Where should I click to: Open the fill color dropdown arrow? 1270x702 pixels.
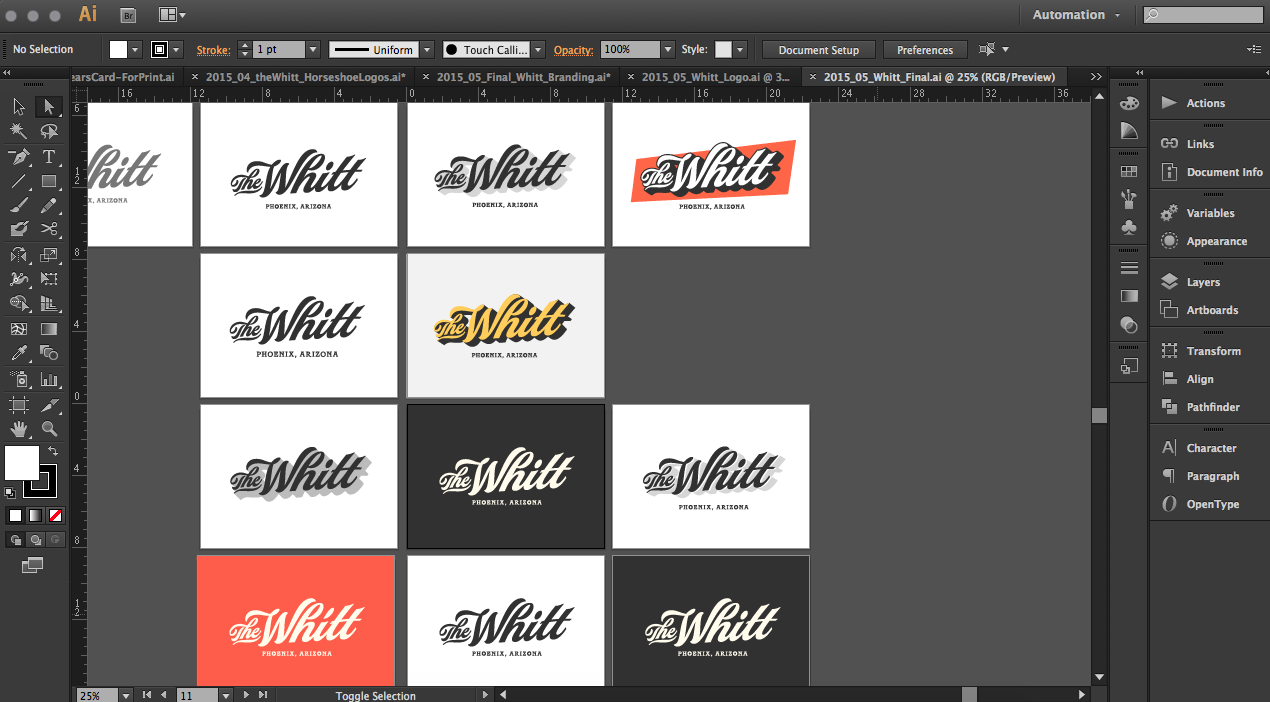tap(137, 49)
